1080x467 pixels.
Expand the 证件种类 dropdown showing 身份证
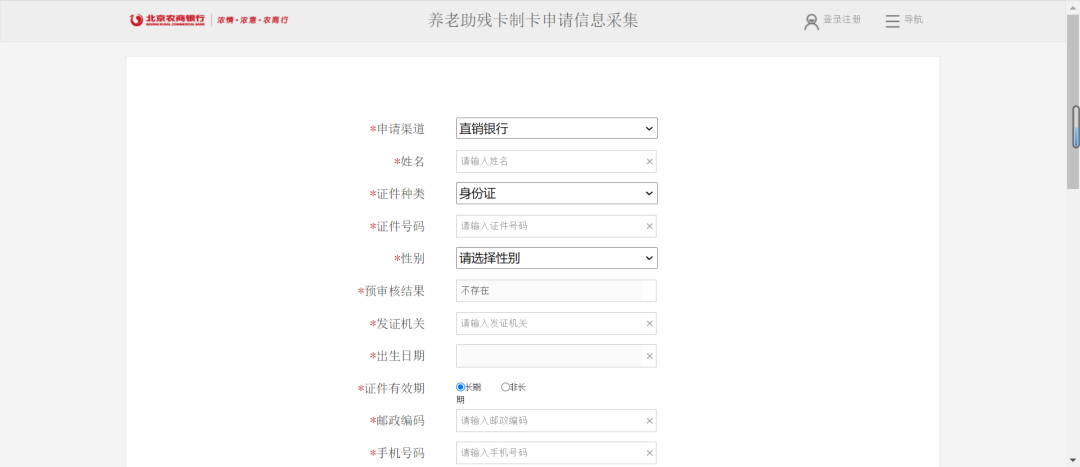(556, 193)
